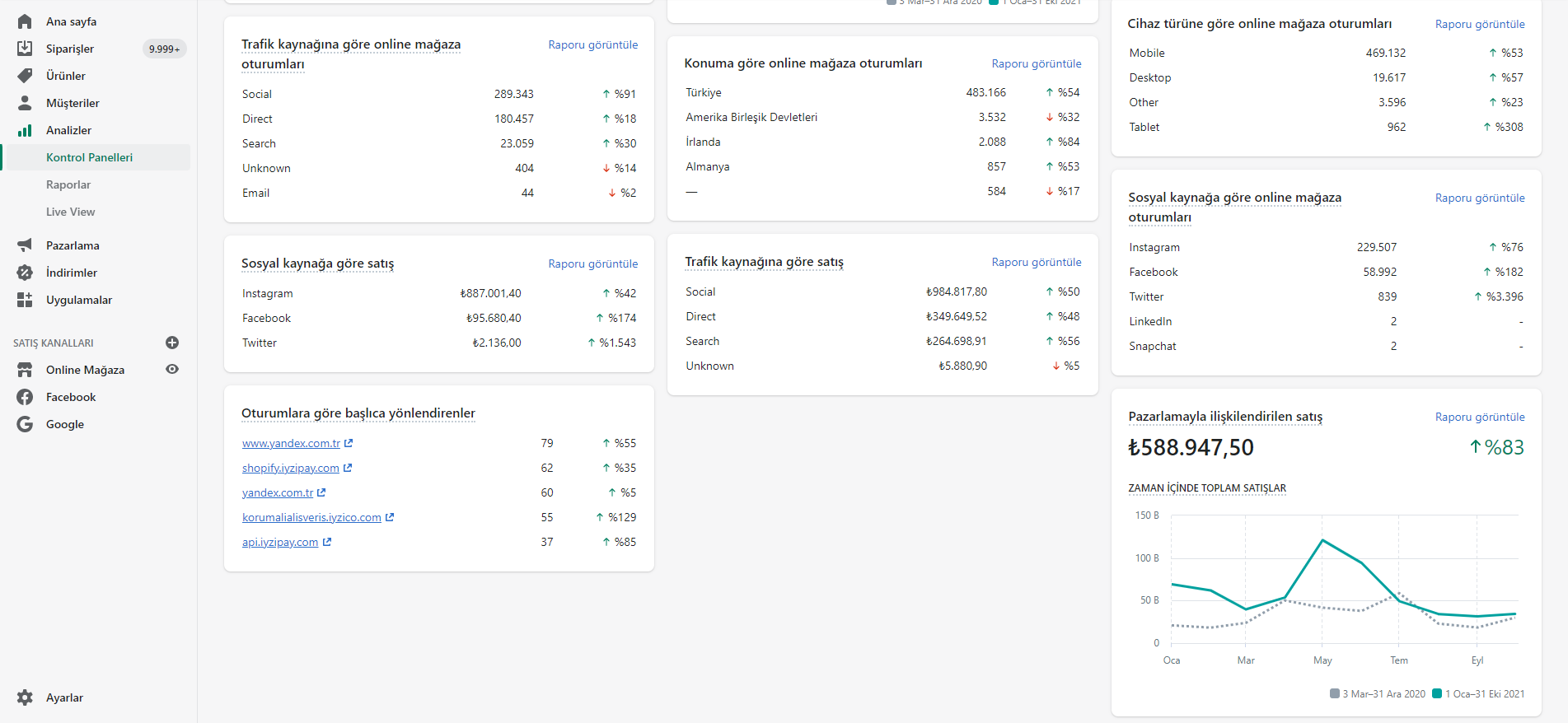Click the Ayarlar gear icon
Viewport: 1568px width, 723px height.
point(25,697)
